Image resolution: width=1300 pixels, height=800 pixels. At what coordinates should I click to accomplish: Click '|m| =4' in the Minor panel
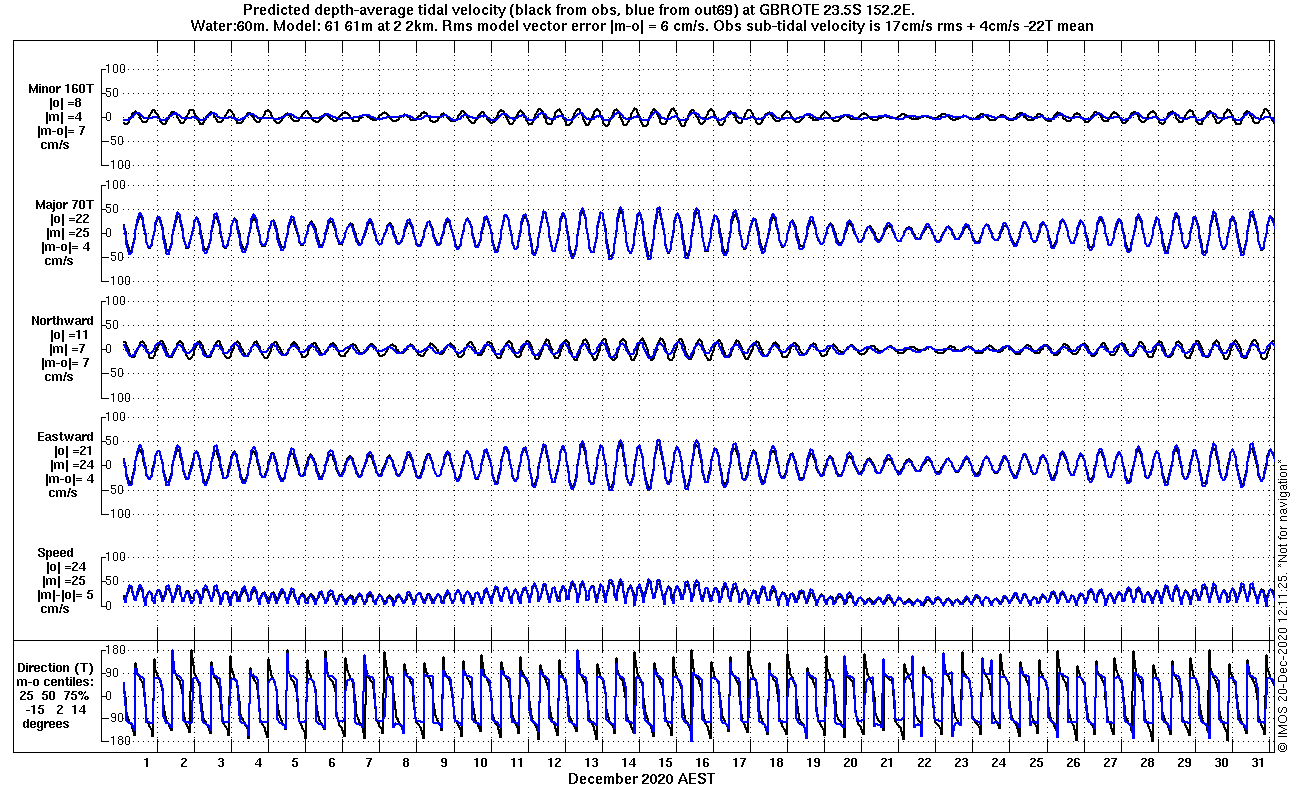(x=65, y=117)
